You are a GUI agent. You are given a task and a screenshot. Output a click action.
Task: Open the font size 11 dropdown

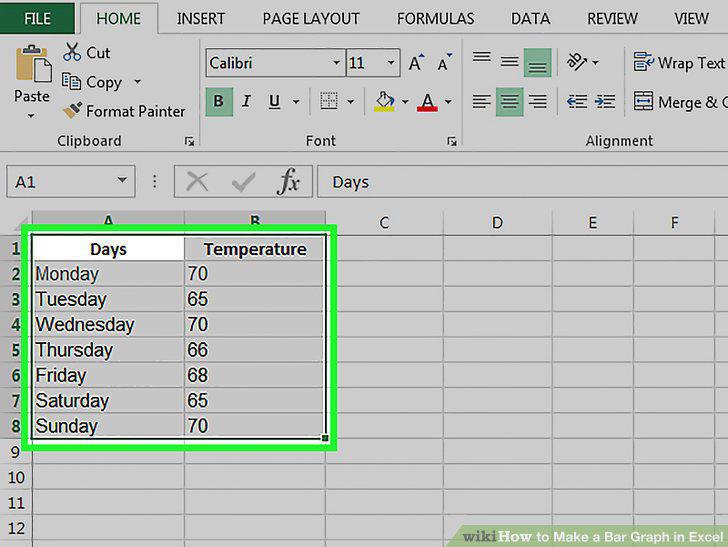(391, 62)
